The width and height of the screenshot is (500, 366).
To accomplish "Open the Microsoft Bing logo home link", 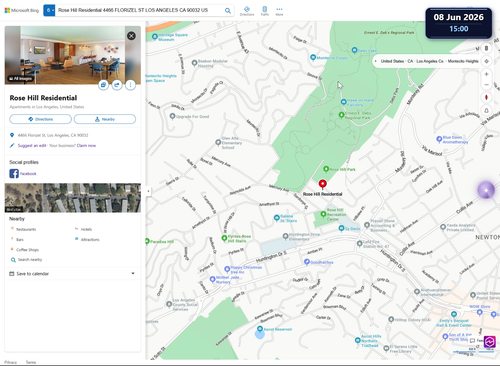I will 22,10.
